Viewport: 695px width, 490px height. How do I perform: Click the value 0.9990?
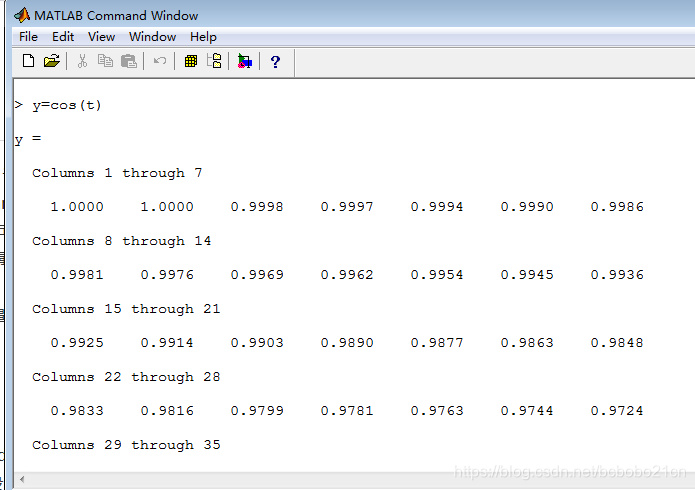pos(527,207)
